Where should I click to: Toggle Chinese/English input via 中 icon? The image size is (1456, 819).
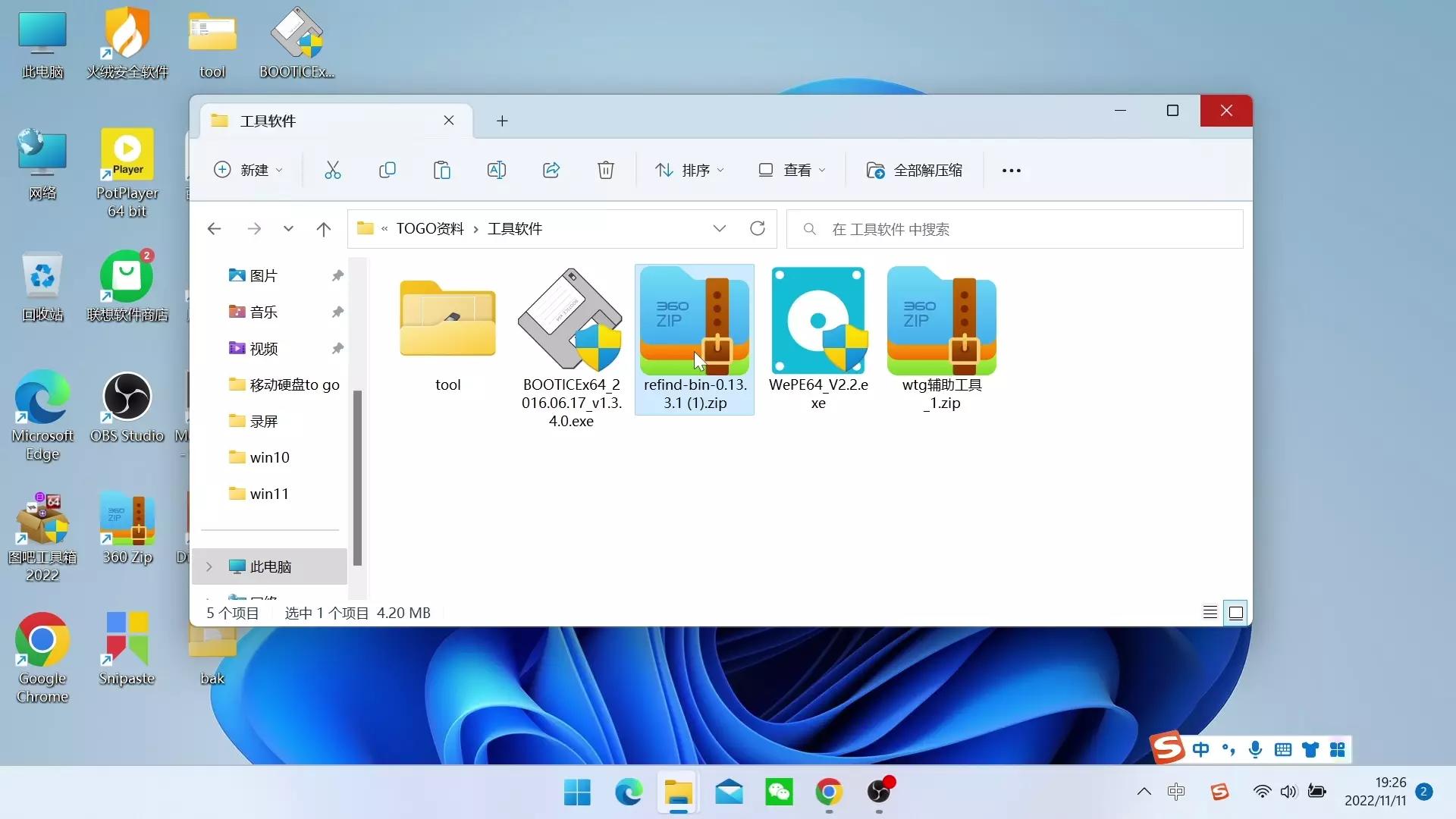pyautogui.click(x=1200, y=749)
